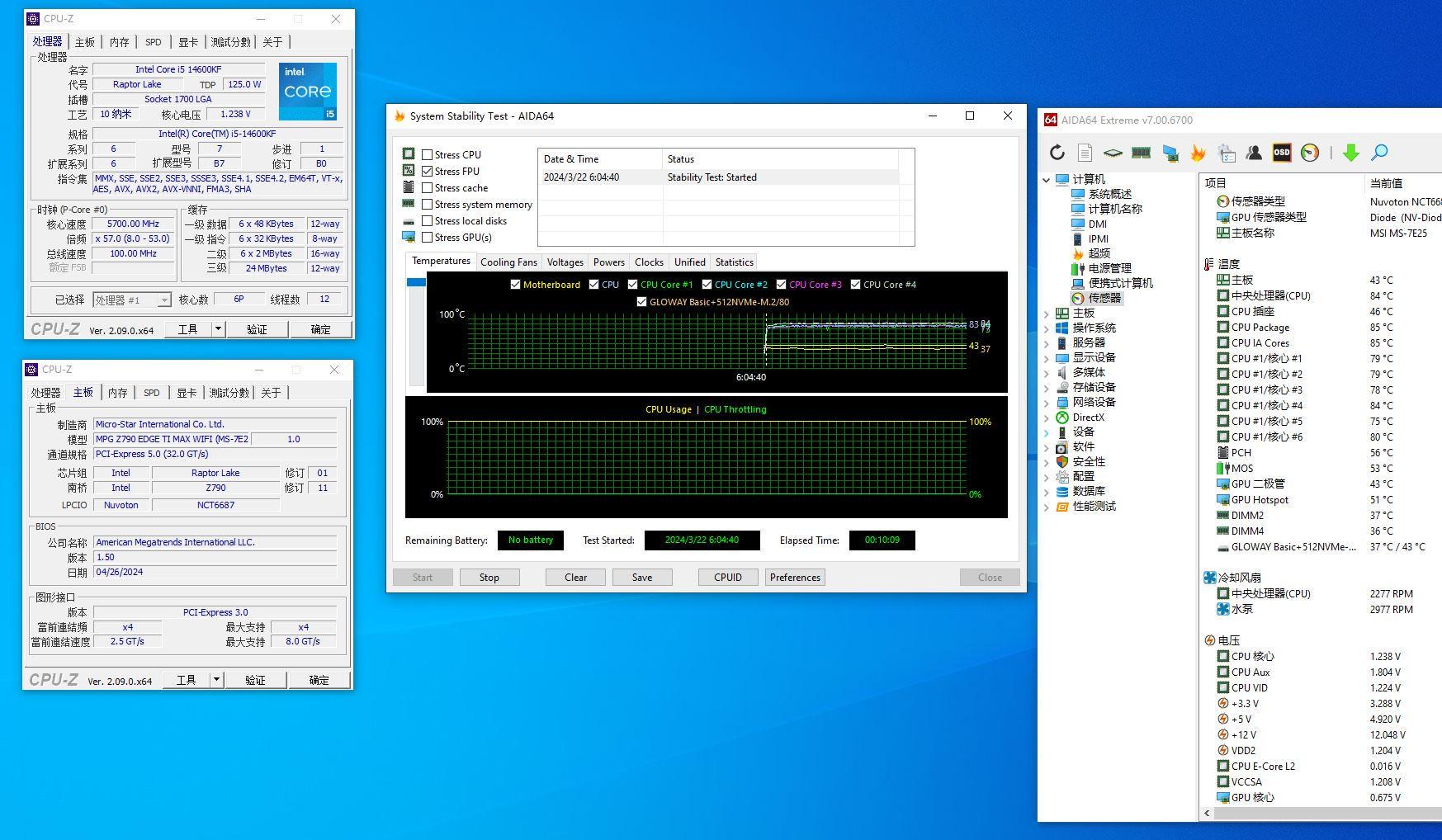Open the report page icon in AIDA64 toolbar
This screenshot has height=840, width=1442.
[x=1085, y=153]
